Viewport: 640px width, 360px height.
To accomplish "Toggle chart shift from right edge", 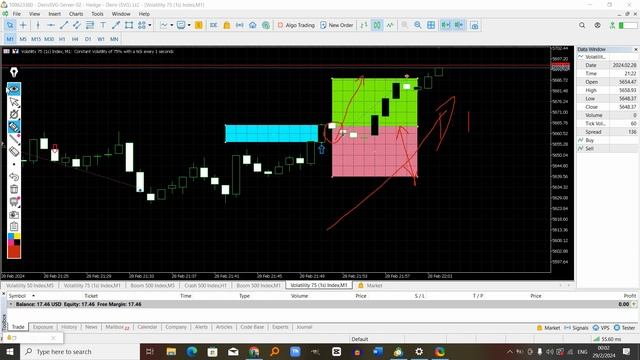I will 459,25.
